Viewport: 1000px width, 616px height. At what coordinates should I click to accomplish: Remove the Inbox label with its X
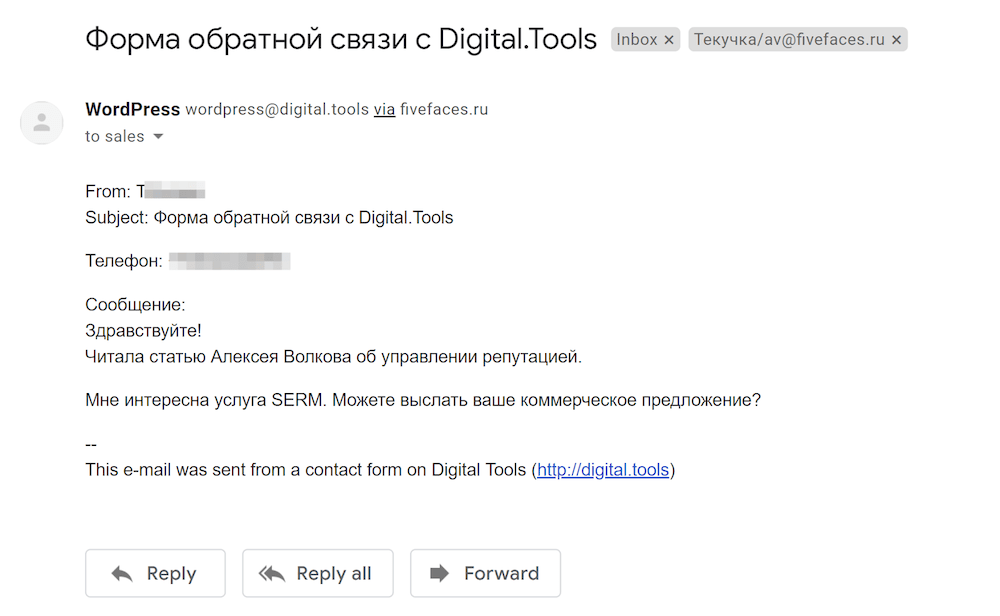(x=670, y=40)
